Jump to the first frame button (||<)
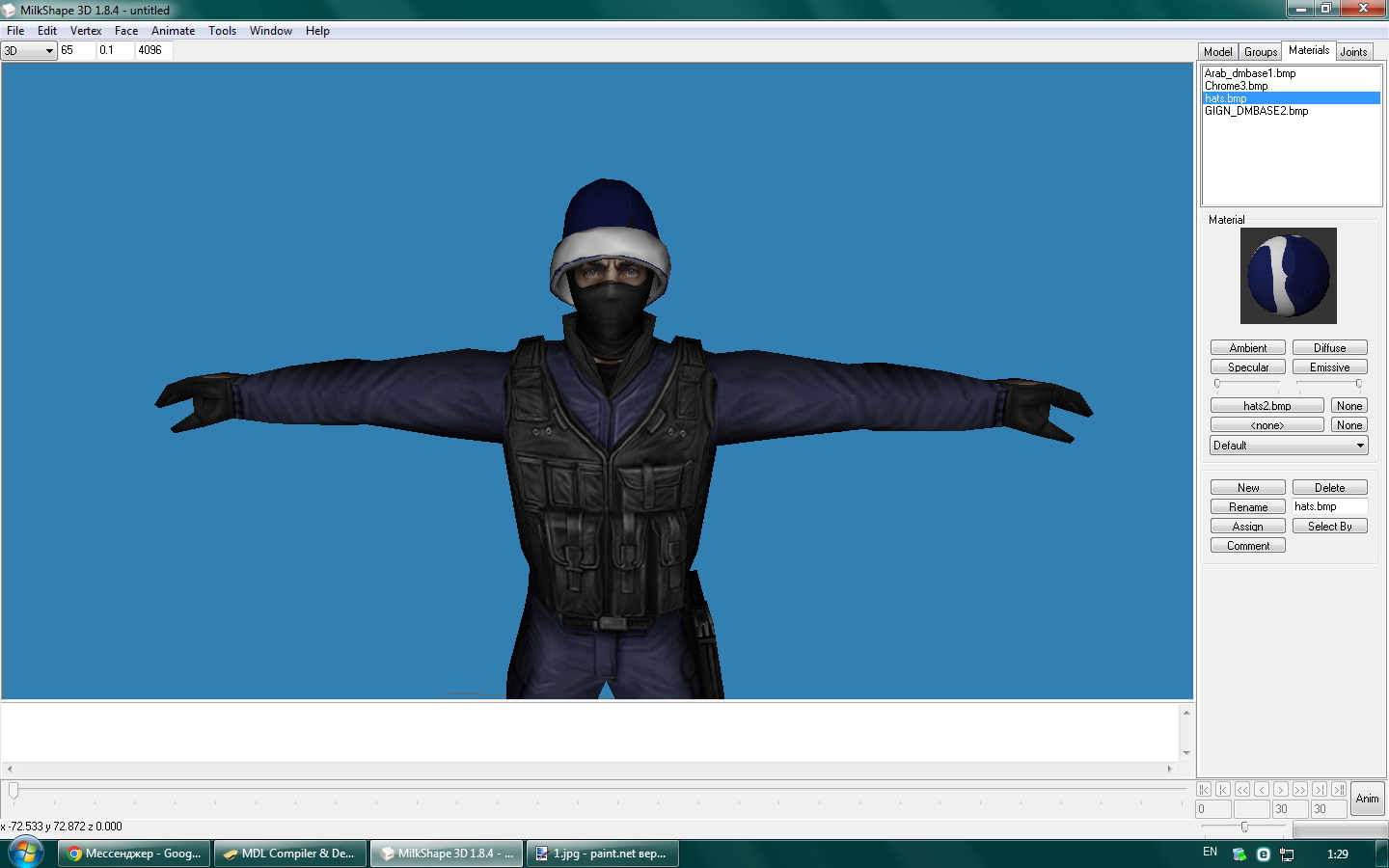This screenshot has height=868, width=1389. pyautogui.click(x=1204, y=789)
